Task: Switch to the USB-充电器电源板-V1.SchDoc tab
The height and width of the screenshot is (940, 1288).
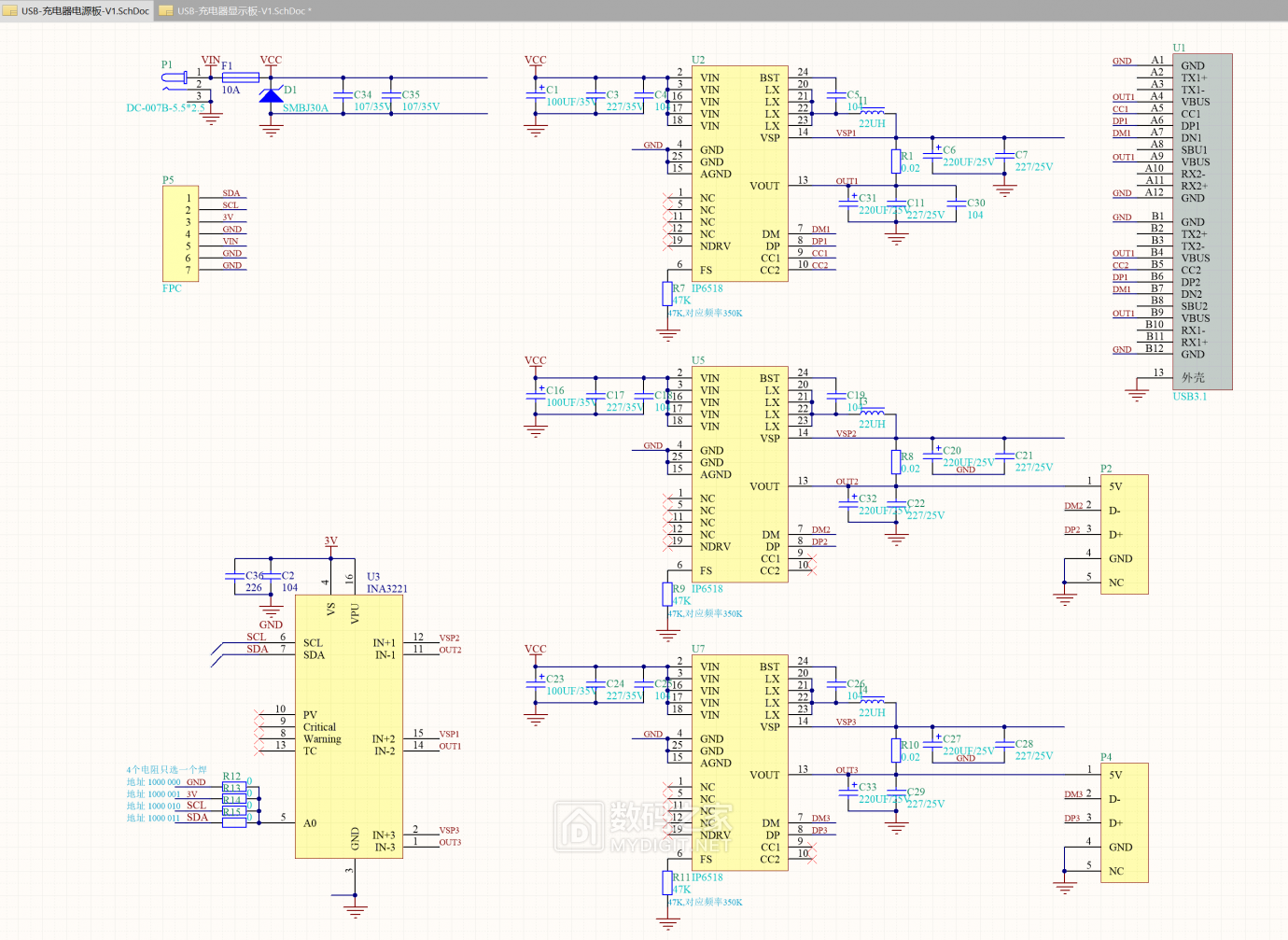Action: coord(77,11)
